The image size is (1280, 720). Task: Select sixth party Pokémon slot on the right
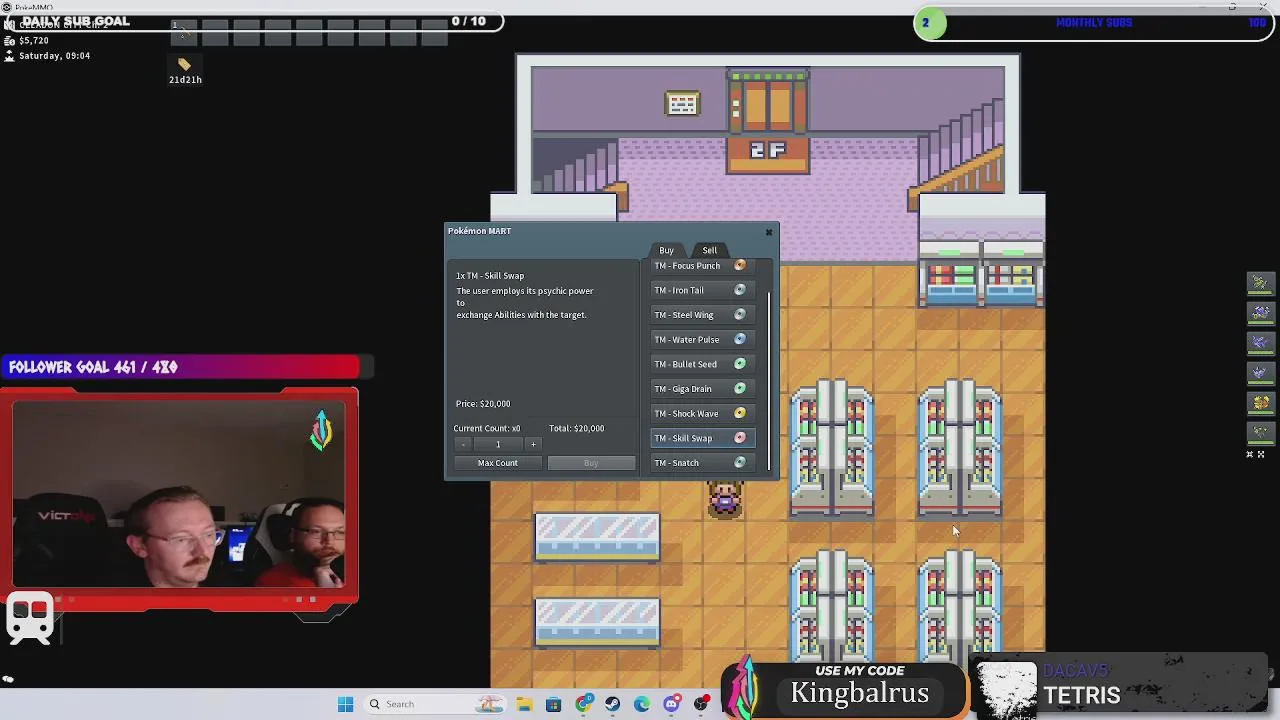click(x=1260, y=433)
